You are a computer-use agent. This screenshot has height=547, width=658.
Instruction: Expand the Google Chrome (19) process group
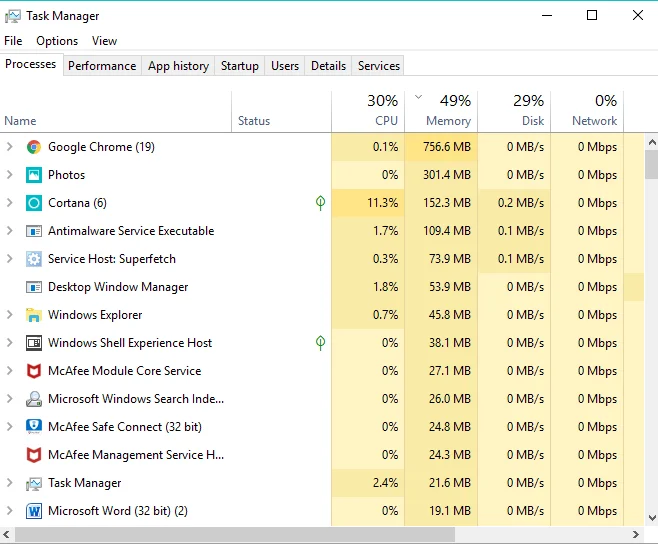pyautogui.click(x=10, y=147)
